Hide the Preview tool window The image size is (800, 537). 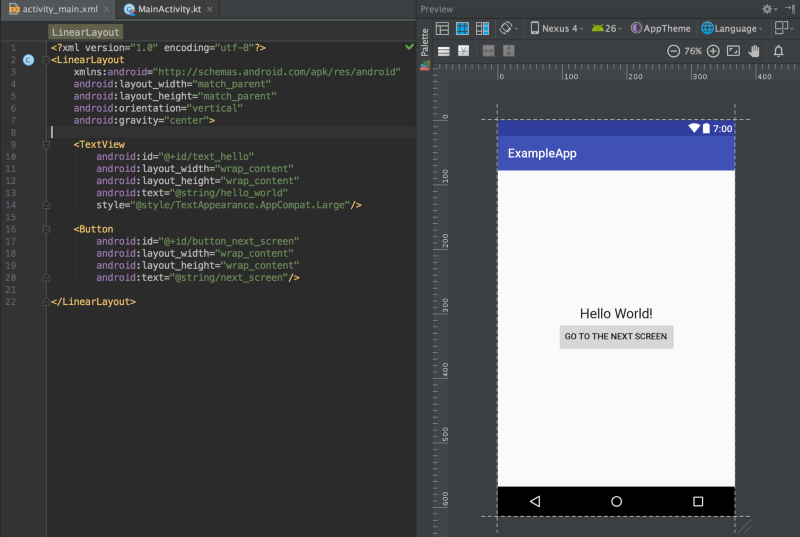click(x=790, y=9)
